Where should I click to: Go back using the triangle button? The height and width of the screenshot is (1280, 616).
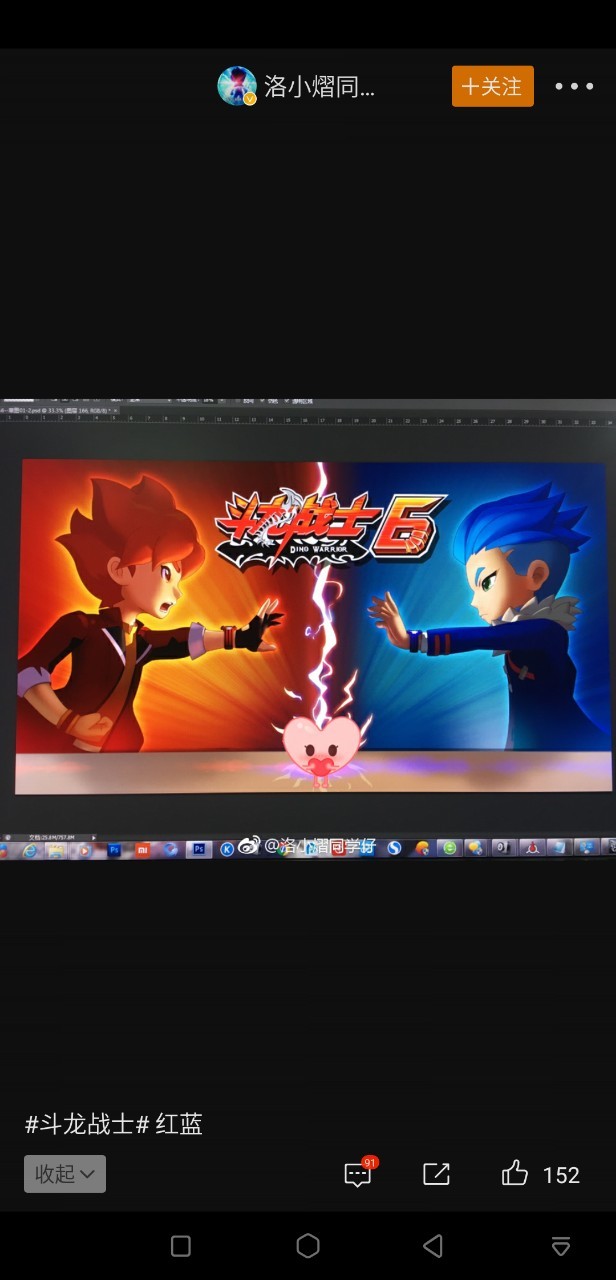point(433,1245)
